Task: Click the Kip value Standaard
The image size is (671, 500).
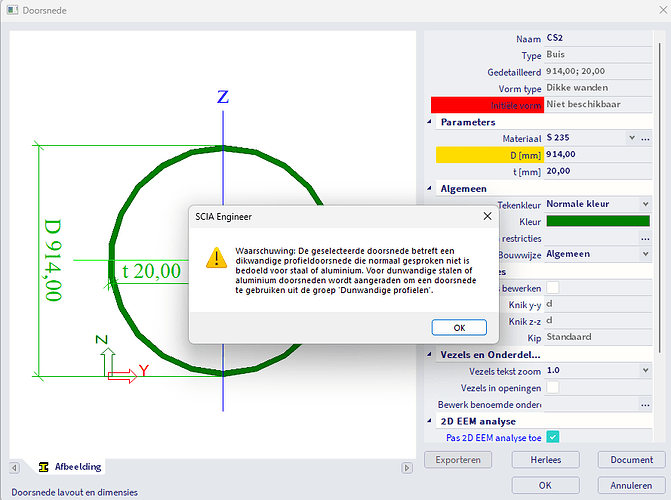Action: pyautogui.click(x=598, y=337)
